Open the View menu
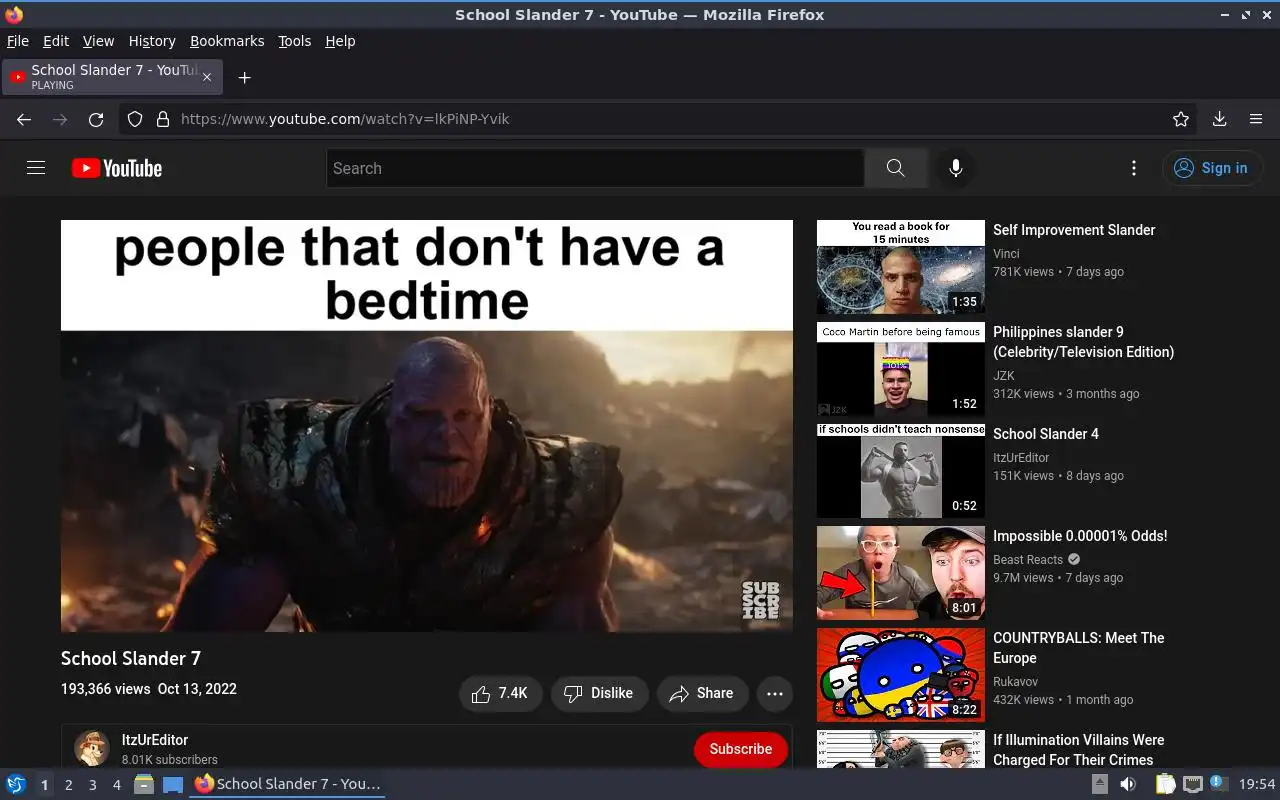This screenshot has width=1280, height=800. click(98, 41)
